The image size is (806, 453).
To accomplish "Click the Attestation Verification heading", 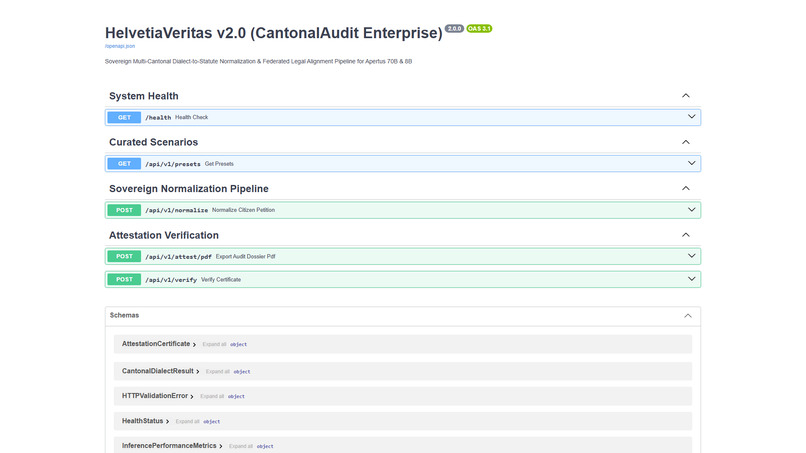I will click(163, 235).
